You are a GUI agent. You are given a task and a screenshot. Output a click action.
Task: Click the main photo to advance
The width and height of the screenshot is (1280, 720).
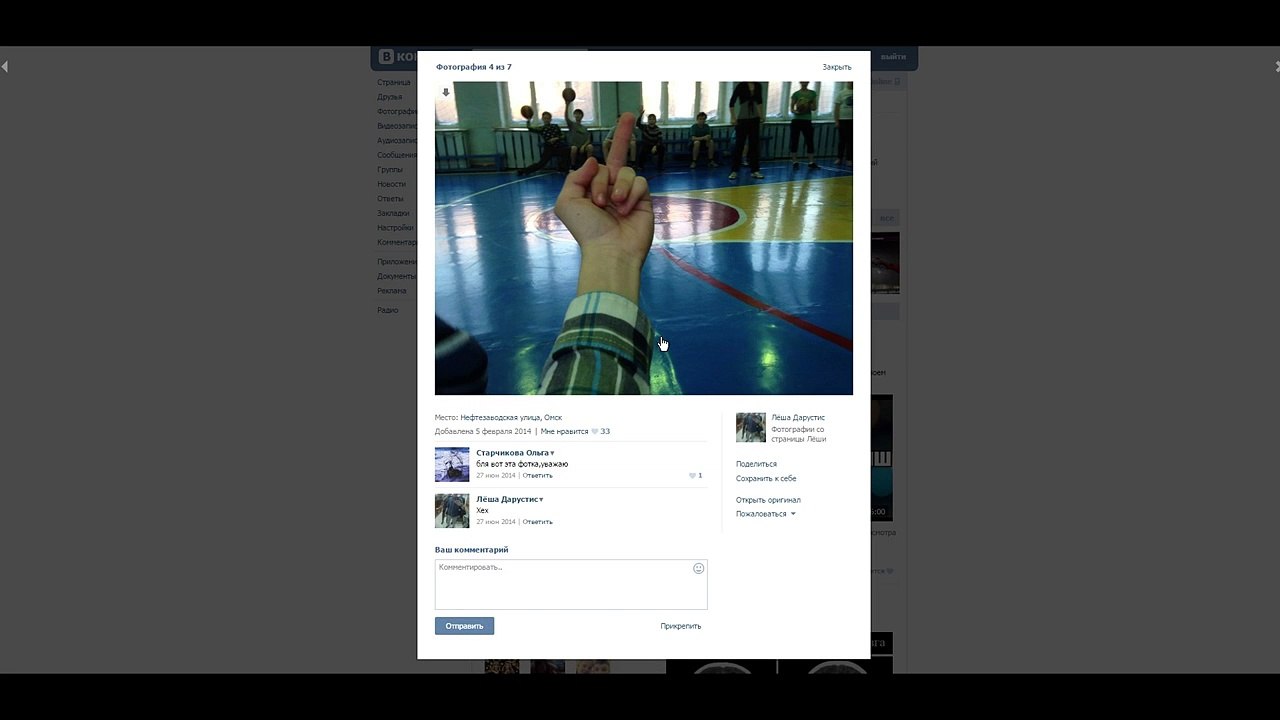(644, 238)
